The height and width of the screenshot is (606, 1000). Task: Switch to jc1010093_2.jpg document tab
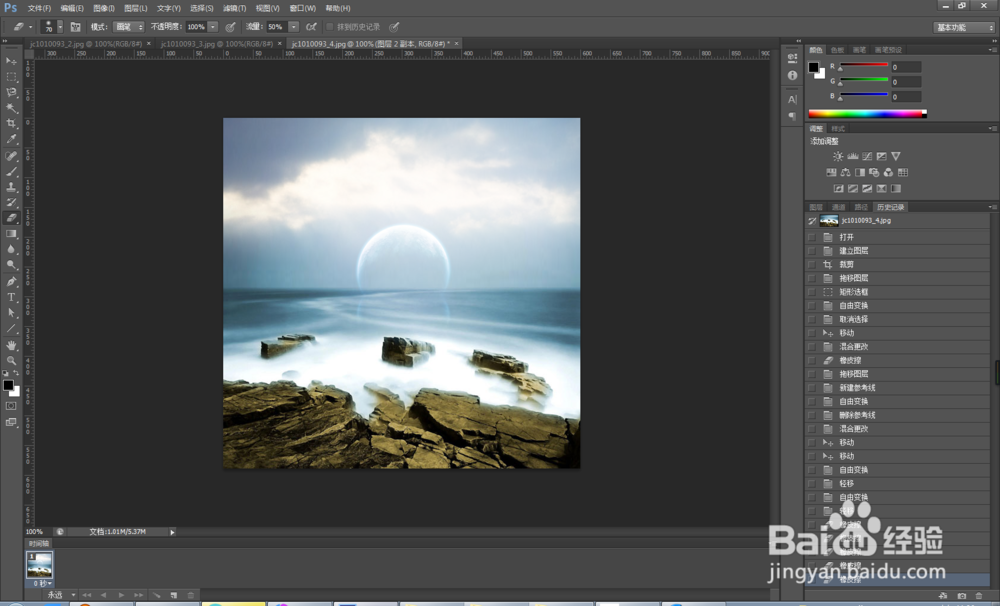pyautogui.click(x=86, y=43)
